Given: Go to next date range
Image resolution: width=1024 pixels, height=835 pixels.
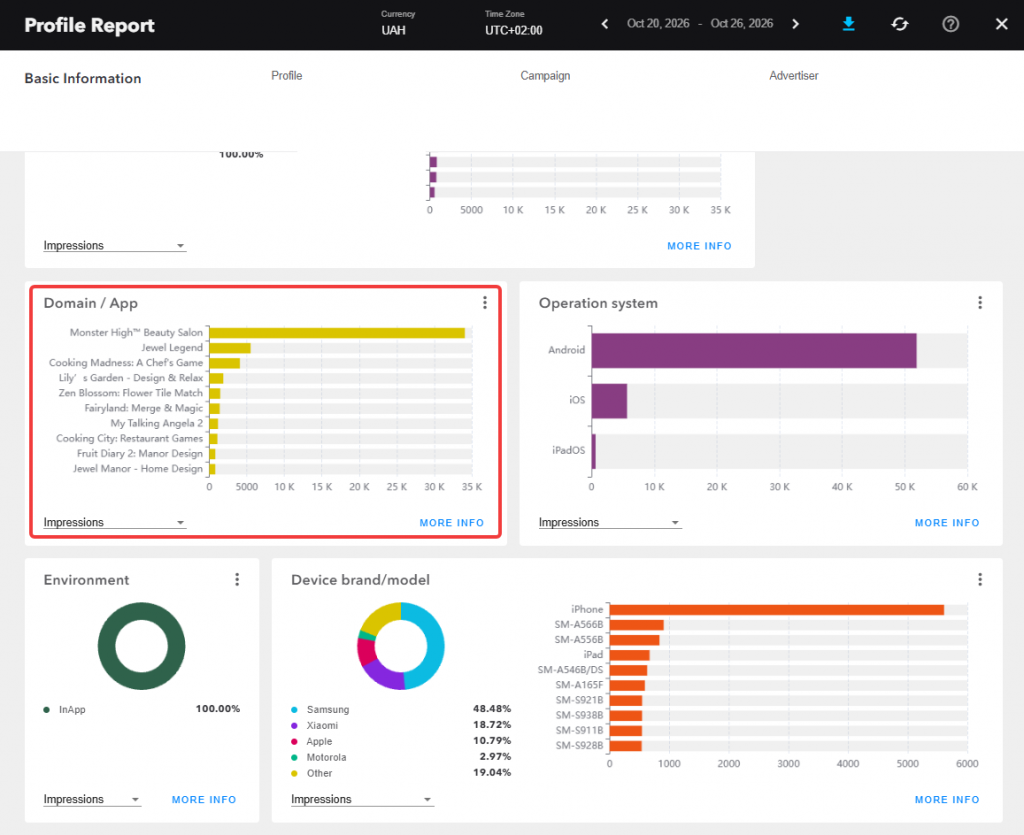Looking at the screenshot, I should click(795, 24).
